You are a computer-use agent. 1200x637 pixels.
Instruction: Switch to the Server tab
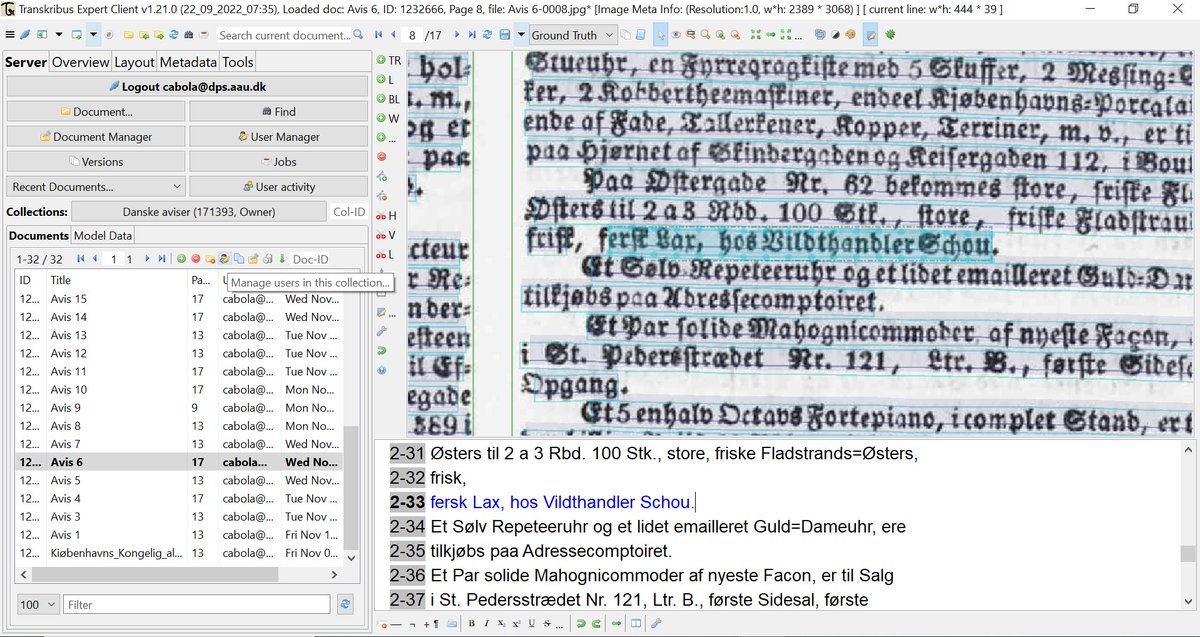pyautogui.click(x=26, y=62)
